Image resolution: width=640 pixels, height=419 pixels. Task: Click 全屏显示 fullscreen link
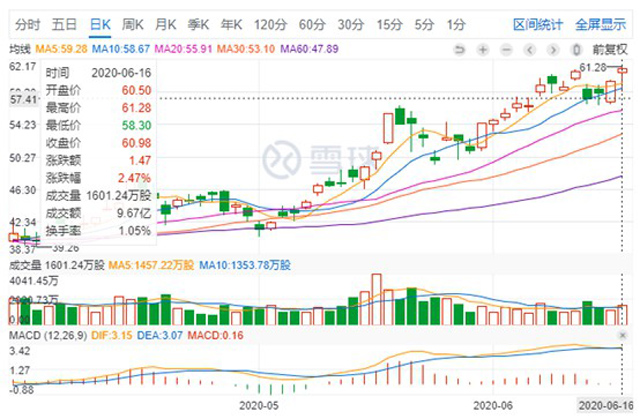[x=600, y=24]
